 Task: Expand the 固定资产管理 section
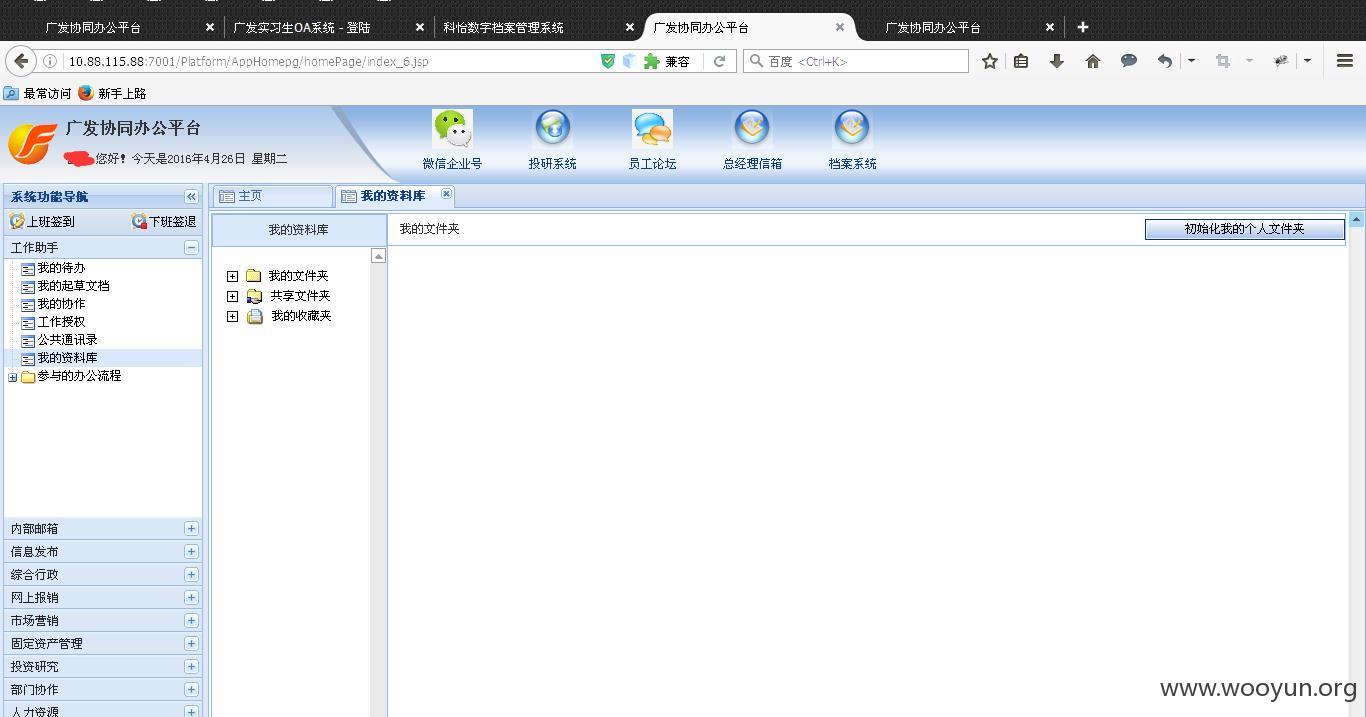click(191, 644)
